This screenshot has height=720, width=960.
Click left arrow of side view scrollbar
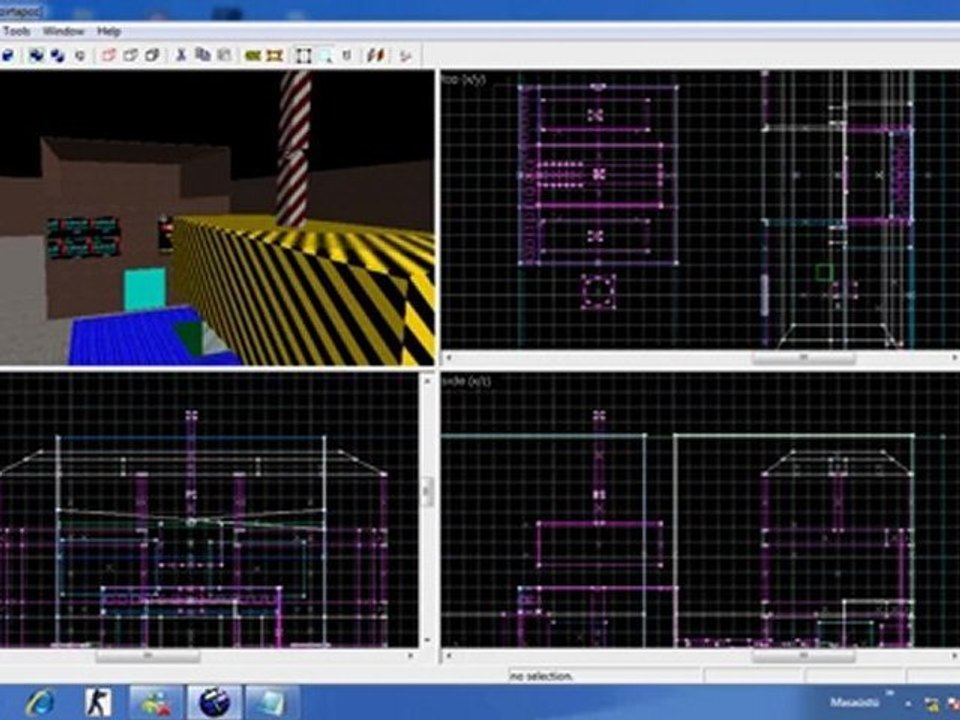tap(449, 656)
